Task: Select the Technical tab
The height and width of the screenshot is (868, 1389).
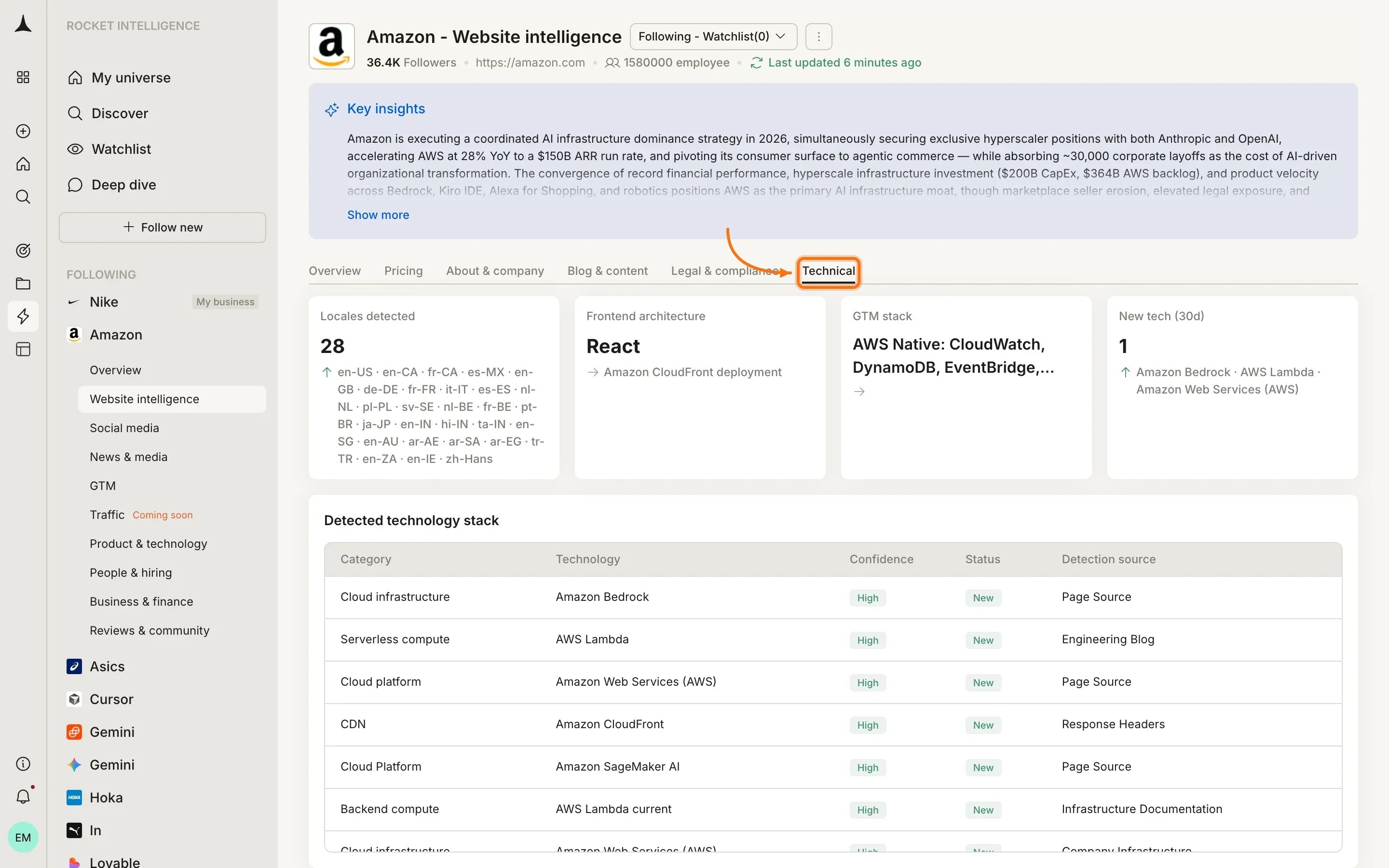Action: pos(828,271)
